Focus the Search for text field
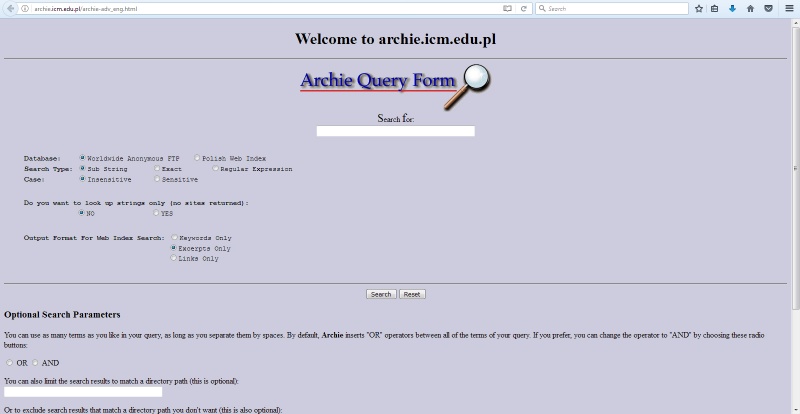Image resolution: width=800 pixels, height=414 pixels. point(395,131)
